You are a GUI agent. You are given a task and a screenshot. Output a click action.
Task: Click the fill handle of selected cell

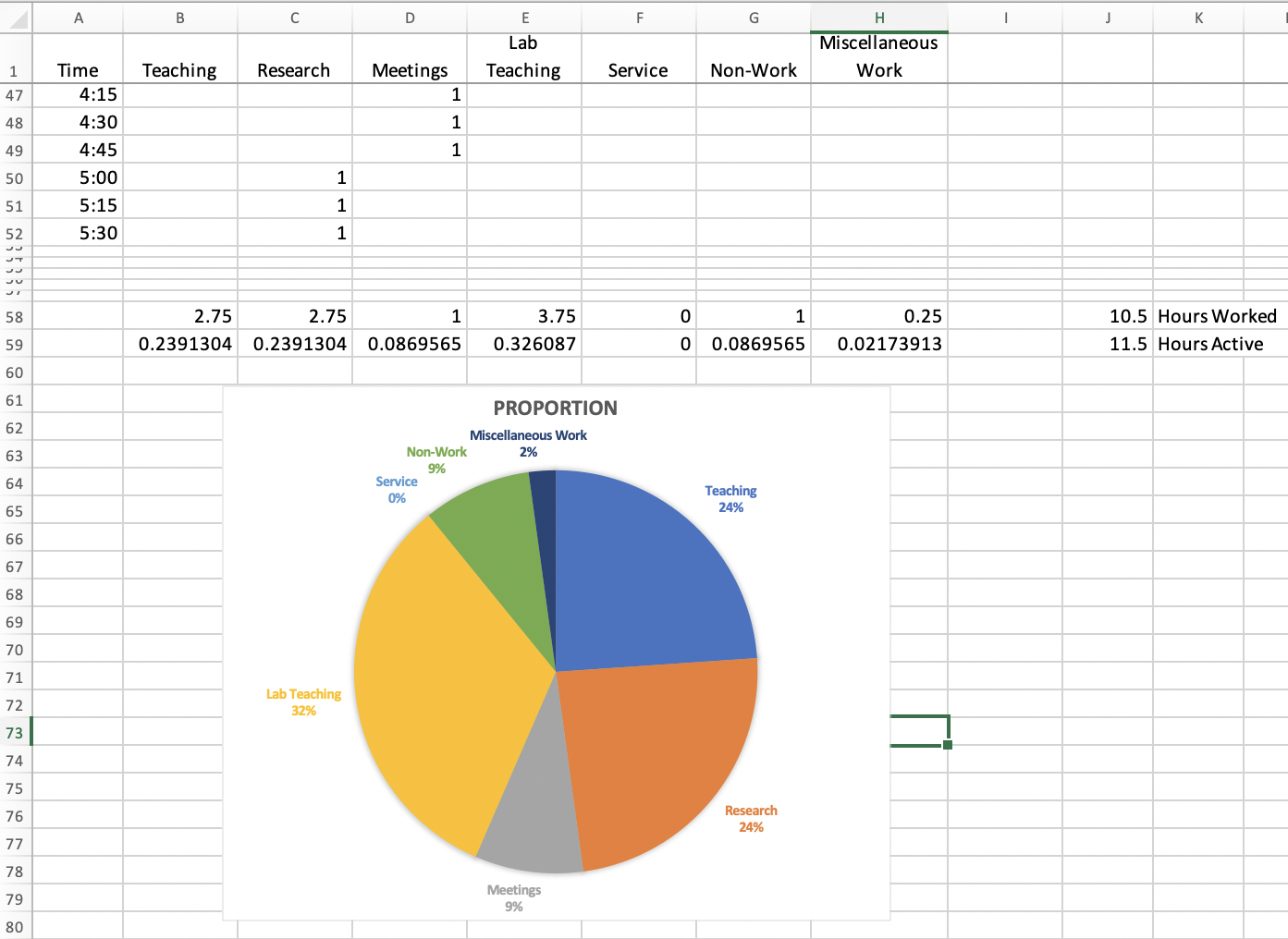(x=948, y=745)
